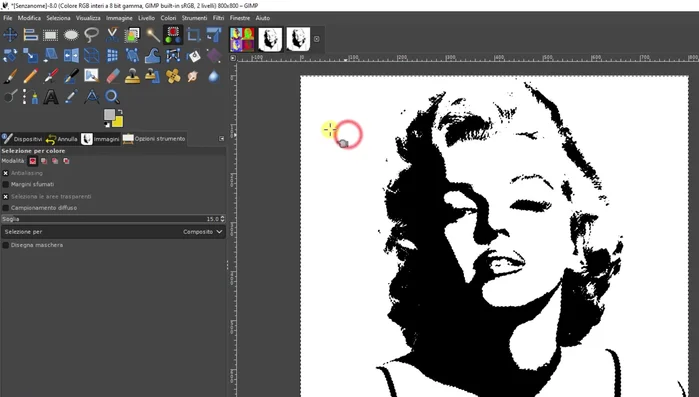Select the Free Select lasso tool
The width and height of the screenshot is (699, 397).
pos(91,35)
